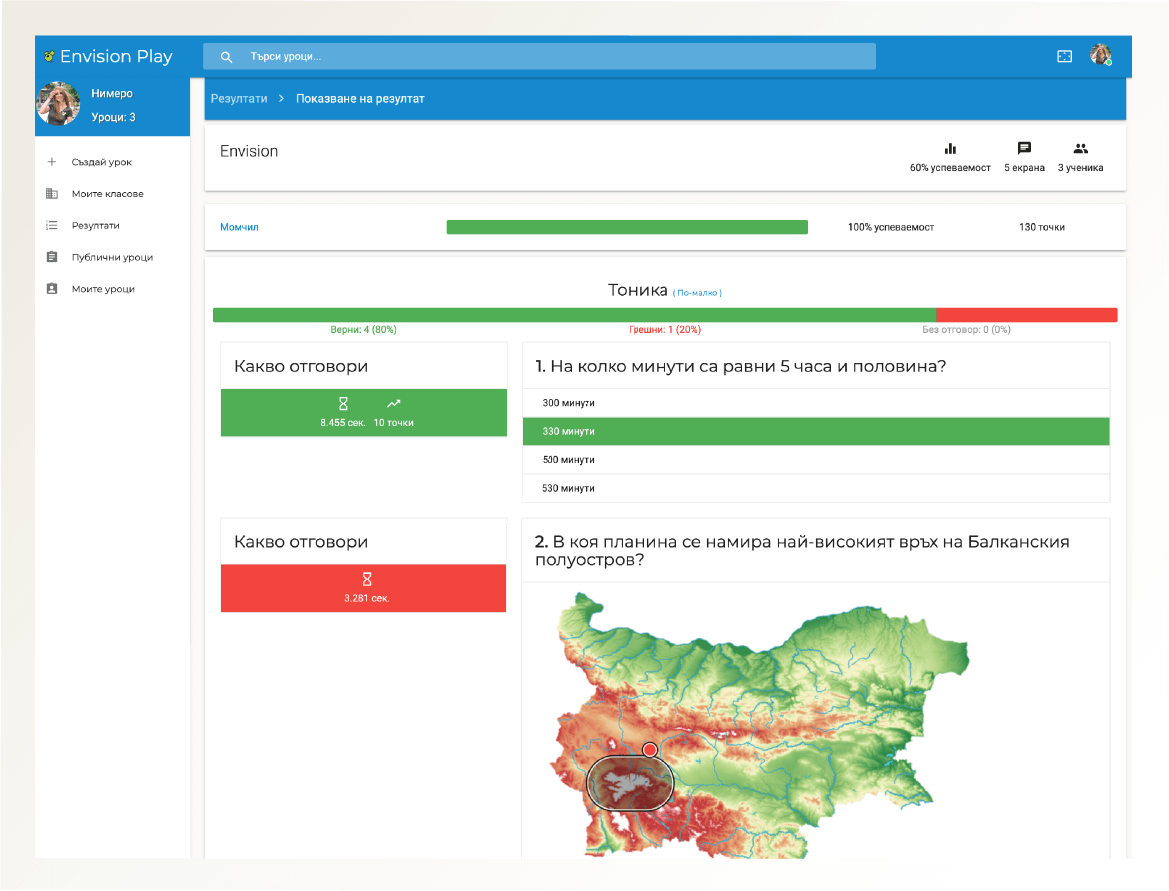Open student Момчил link
Viewport: 1169px width, 891px height.
pos(239,227)
